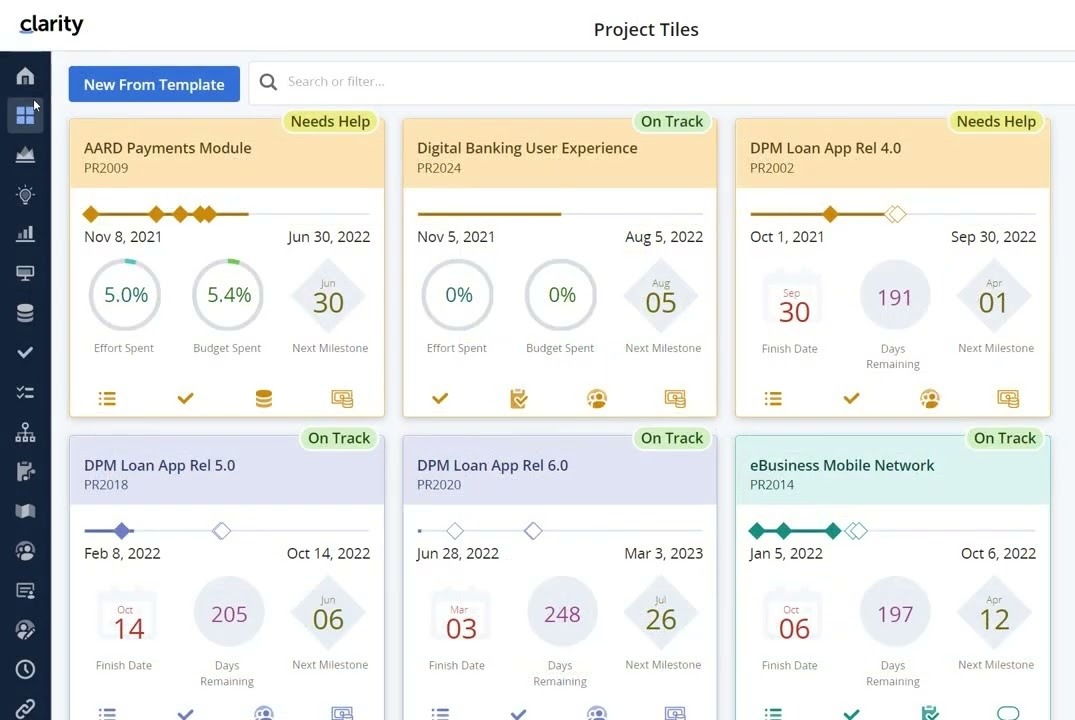1075x720 pixels.
Task: Open the lightbulb ideas icon in sidebar
Action: tap(25, 195)
